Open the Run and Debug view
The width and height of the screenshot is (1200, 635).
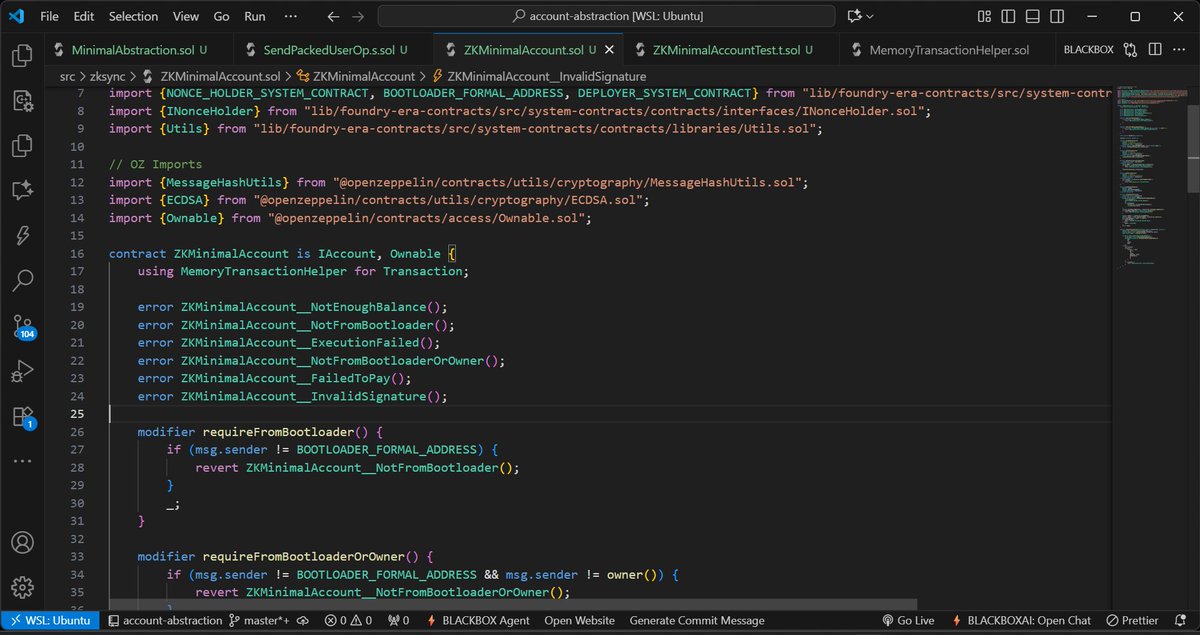pyautogui.click(x=22, y=372)
